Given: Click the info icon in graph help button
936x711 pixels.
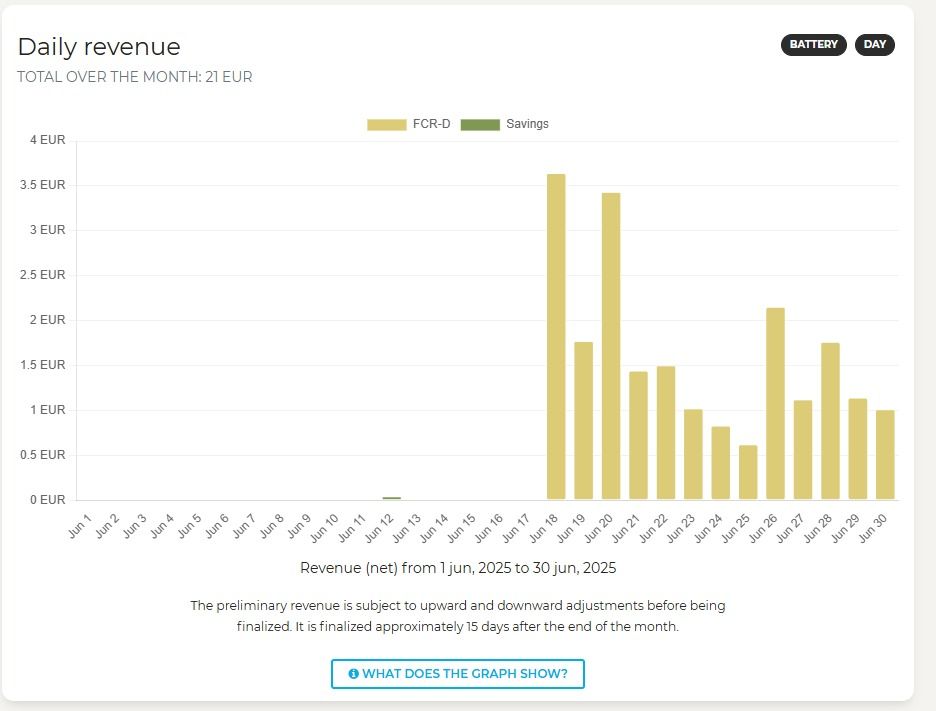Looking at the screenshot, I should (x=353, y=674).
